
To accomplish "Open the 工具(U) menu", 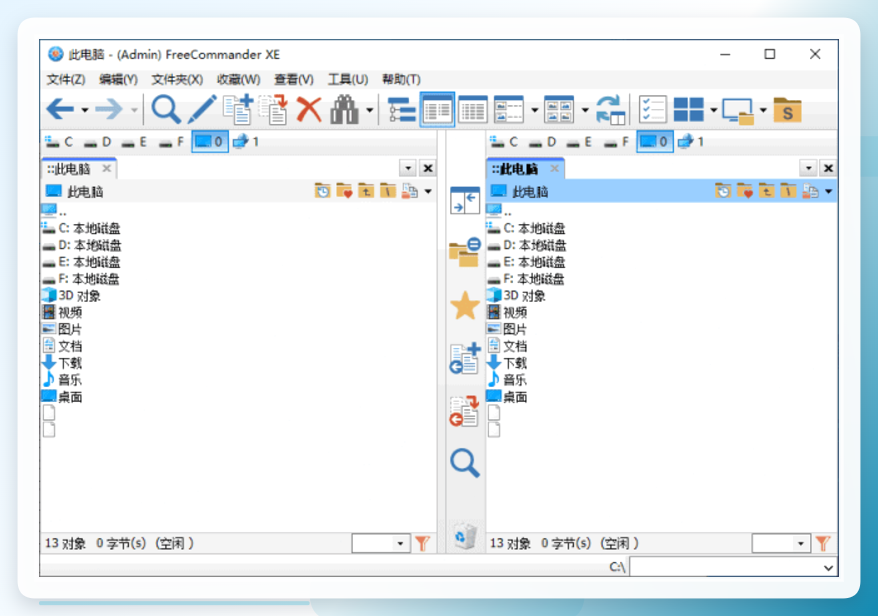I will pos(348,80).
